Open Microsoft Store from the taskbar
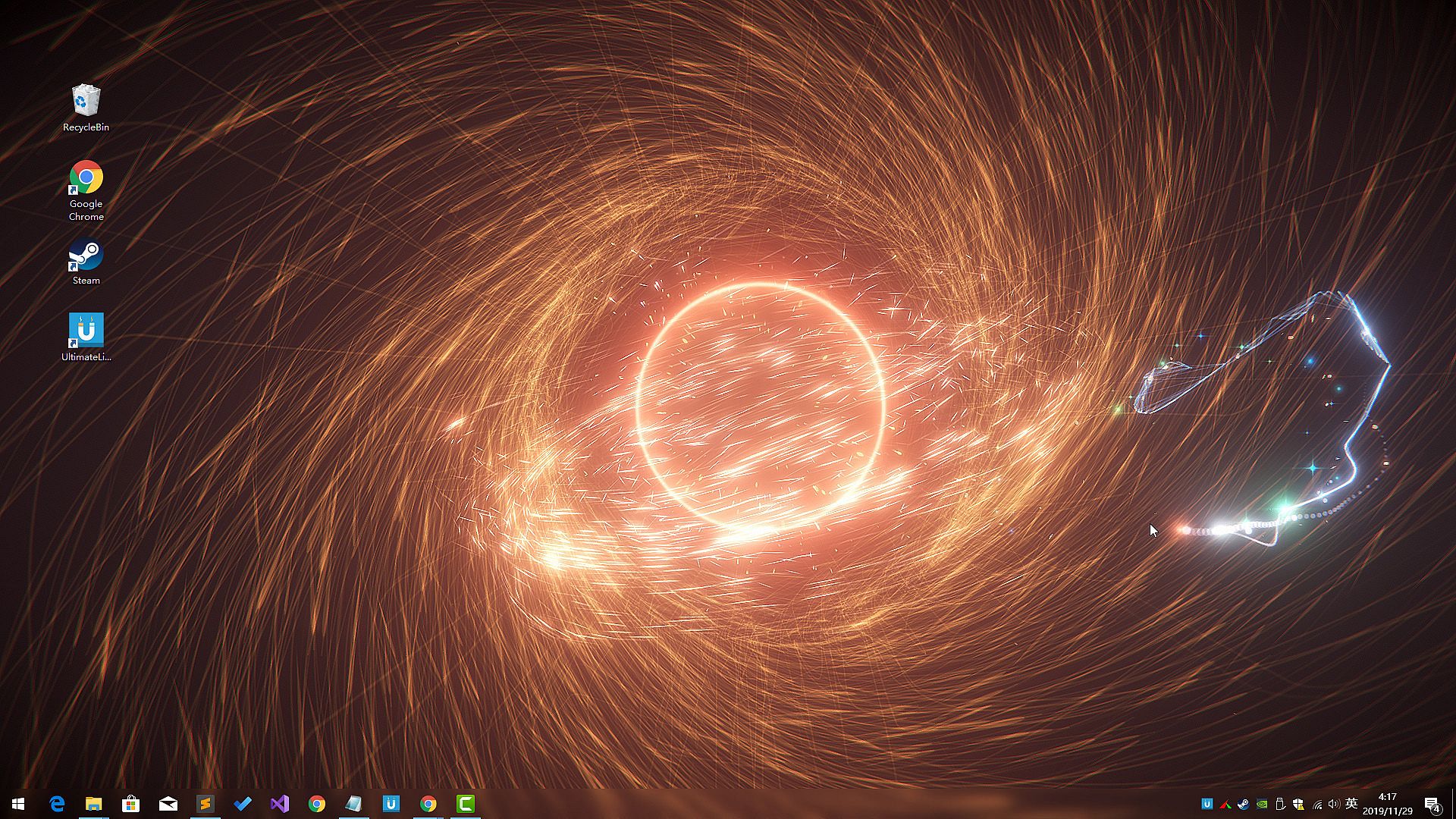 pos(130,804)
